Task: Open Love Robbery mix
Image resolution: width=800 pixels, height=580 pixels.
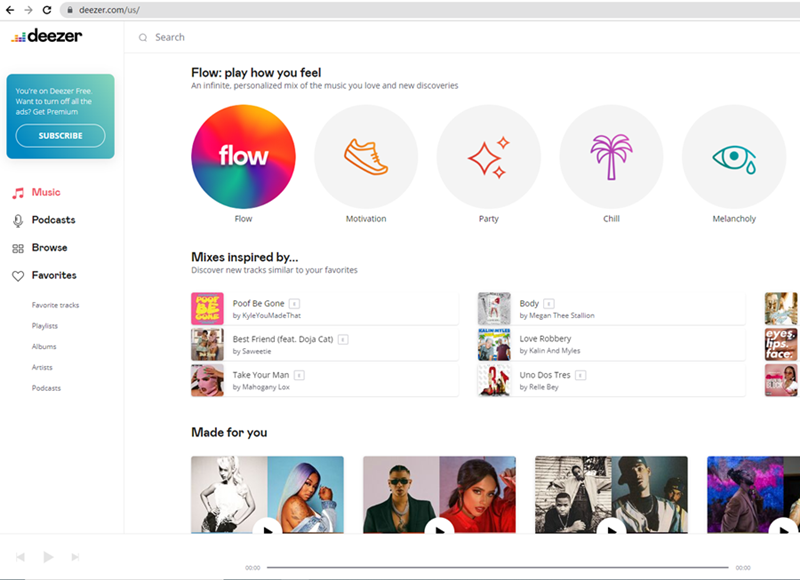Action: pos(611,344)
